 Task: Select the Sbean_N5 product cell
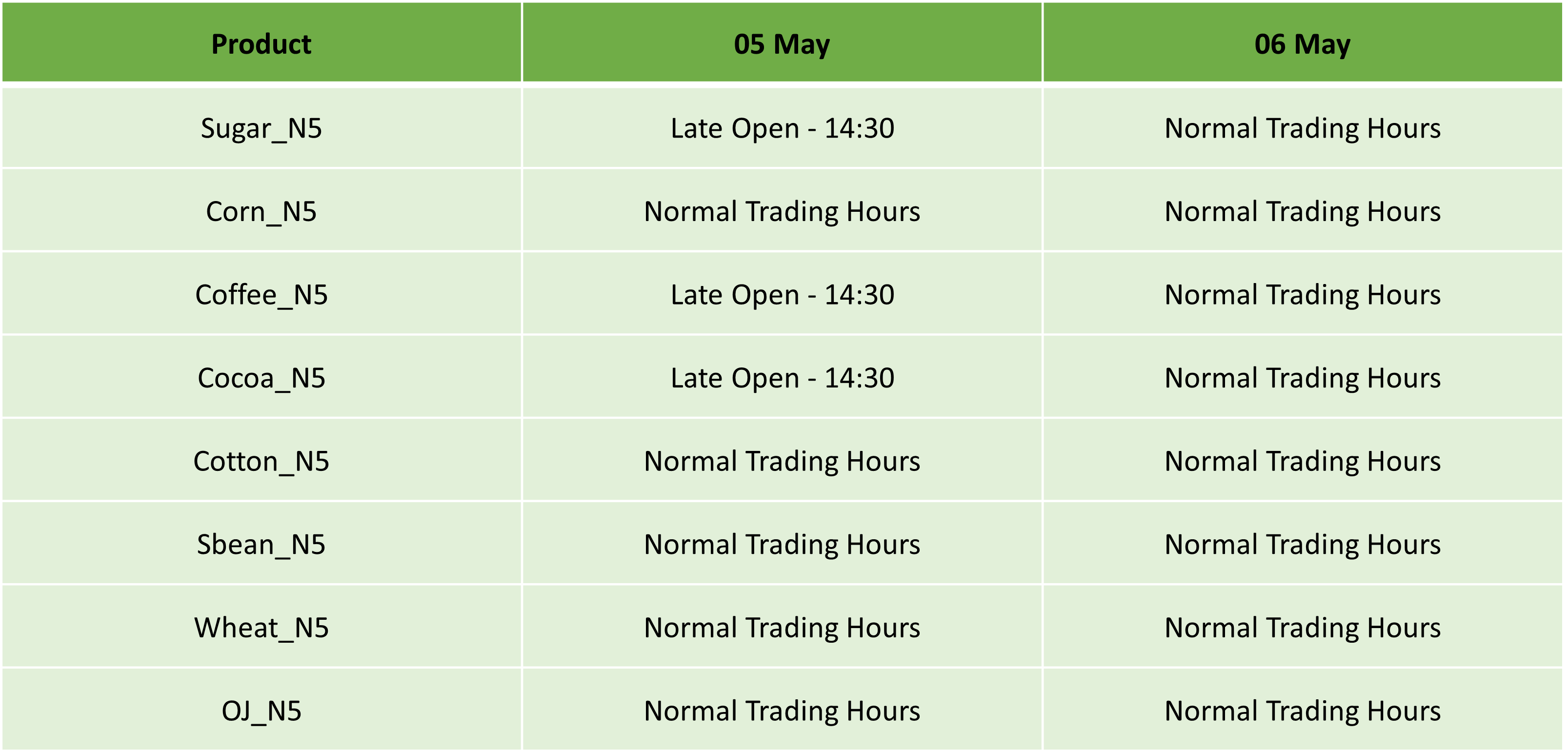pos(261,544)
